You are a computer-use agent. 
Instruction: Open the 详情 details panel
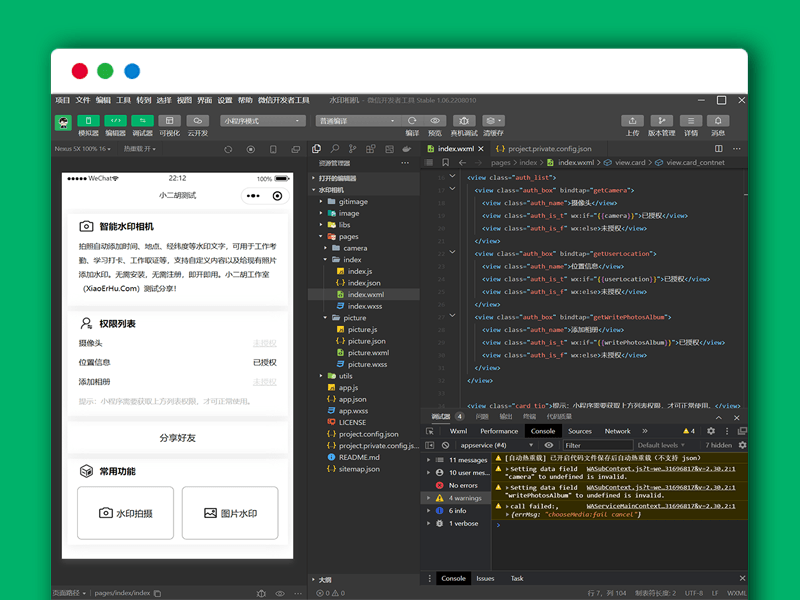691,121
